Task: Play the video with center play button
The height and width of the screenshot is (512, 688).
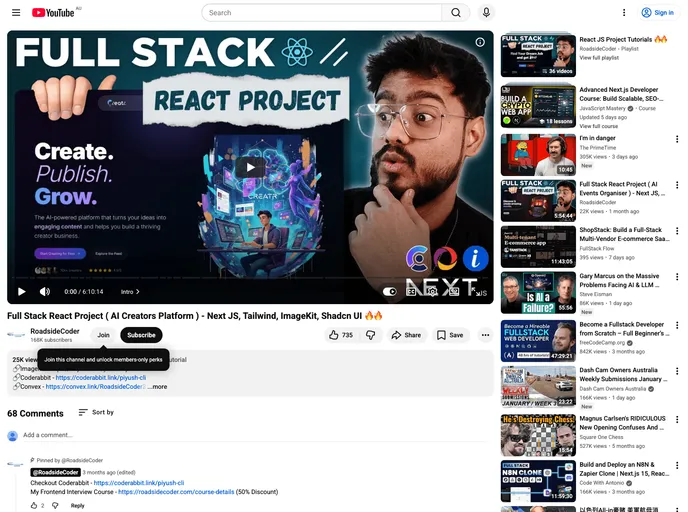Action: tap(250, 167)
